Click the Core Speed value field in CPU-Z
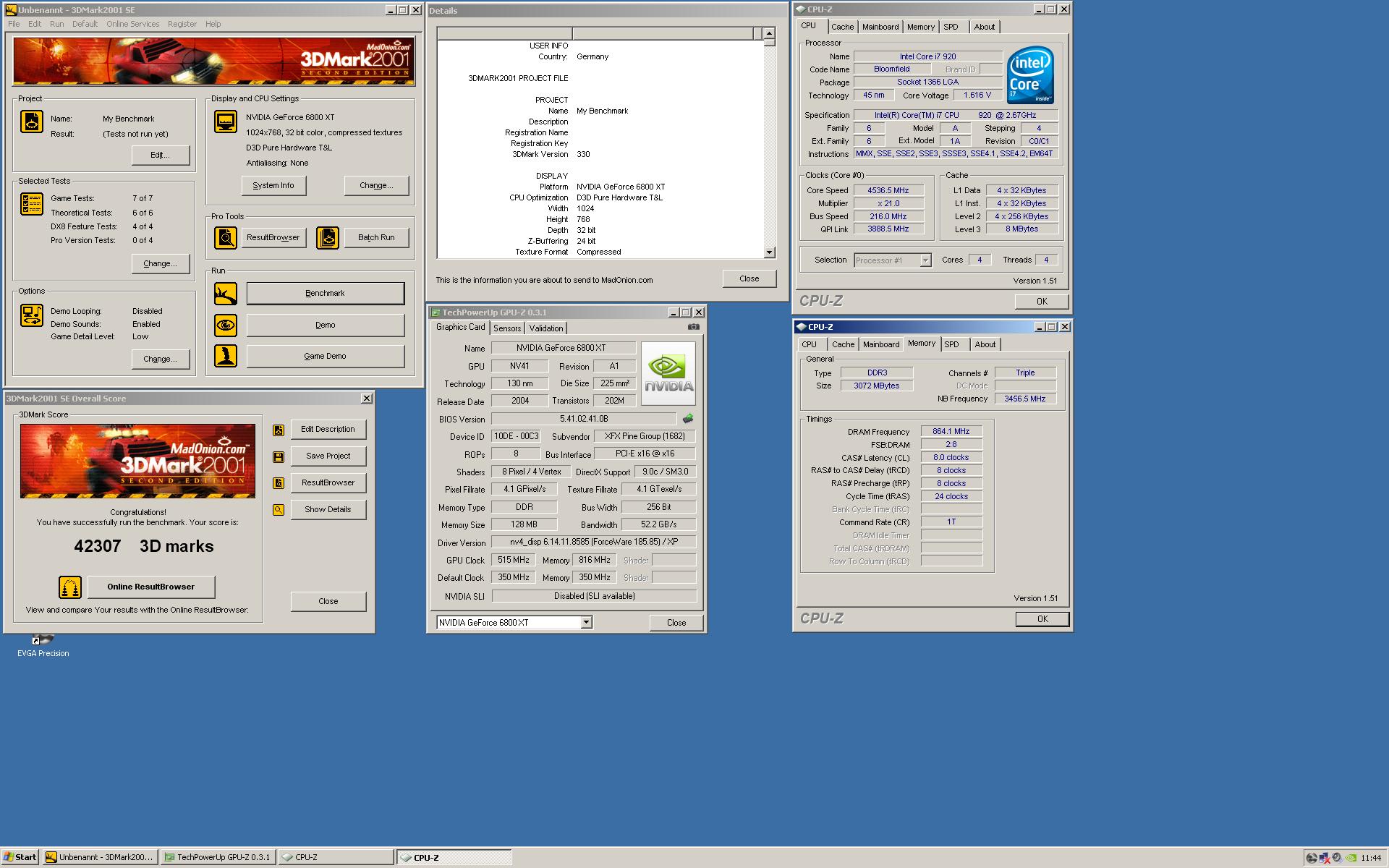This screenshot has height=868, width=1389. coord(889,190)
